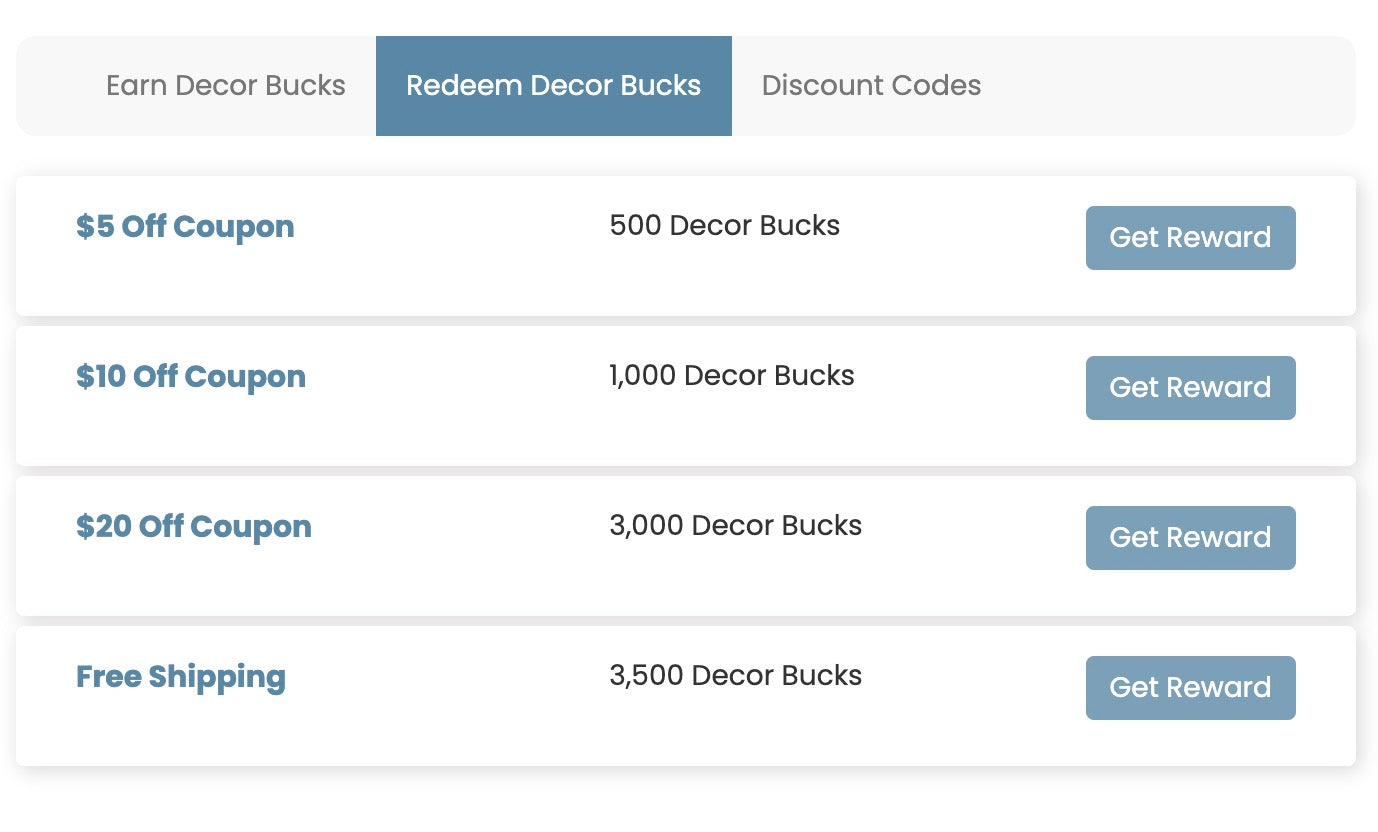Click the 3,500 Decor Bucks cost text

point(735,676)
